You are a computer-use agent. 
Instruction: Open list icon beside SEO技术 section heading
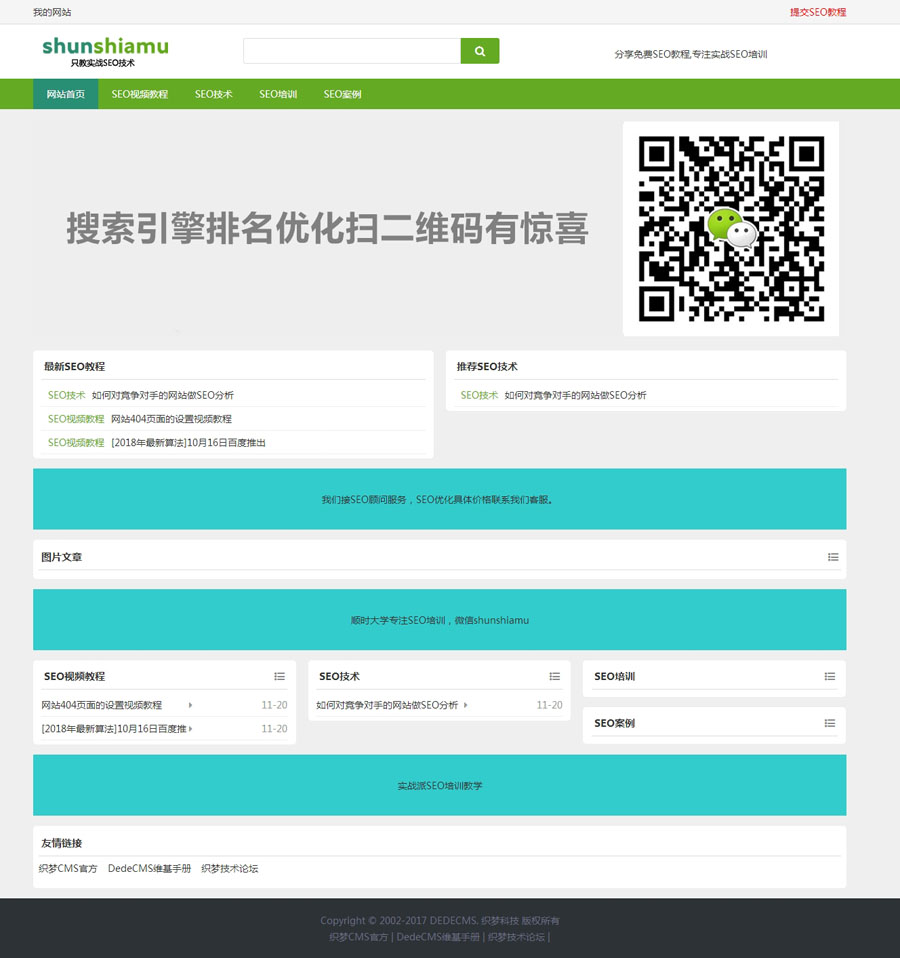pyautogui.click(x=554, y=676)
